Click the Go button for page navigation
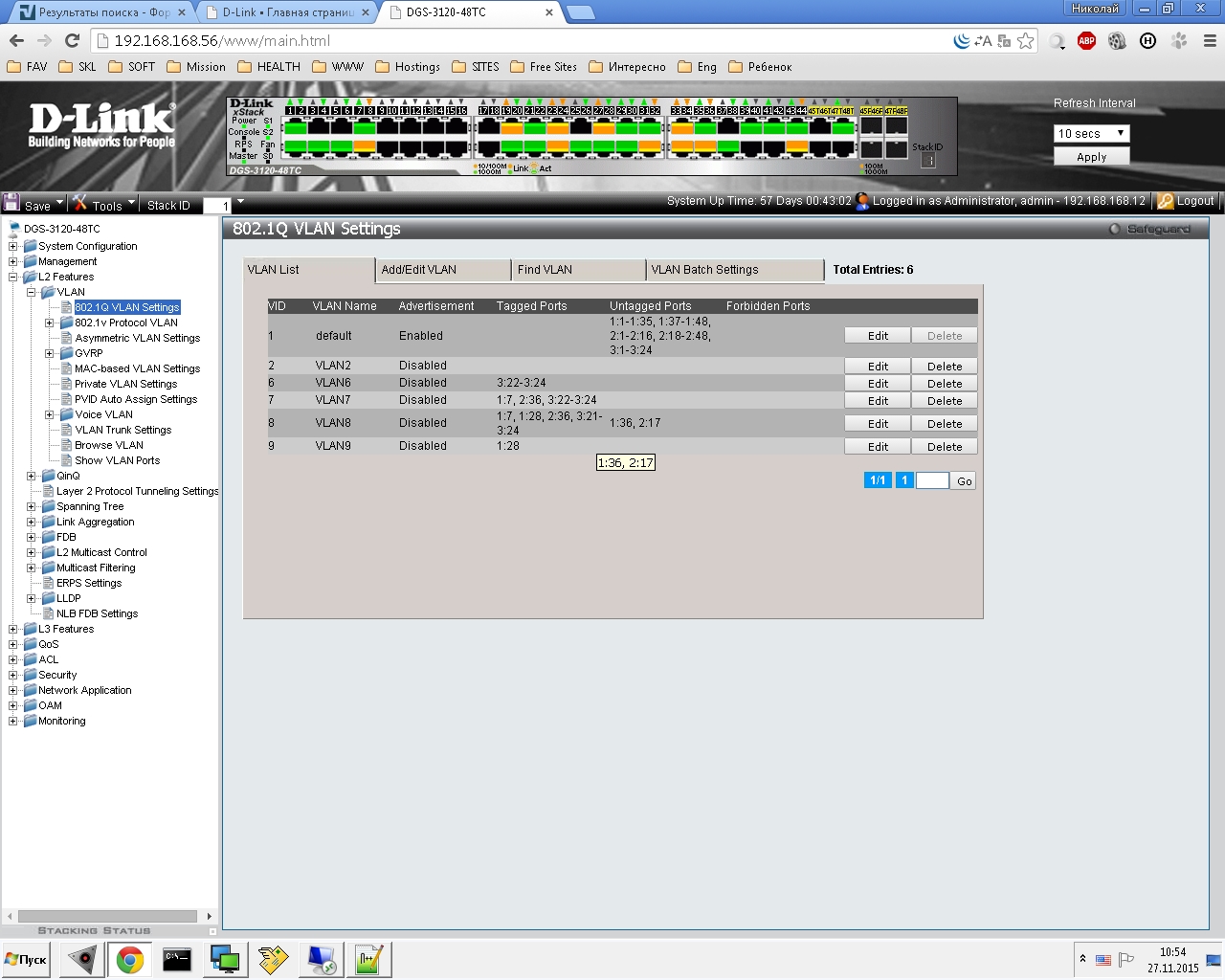This screenshot has width=1225, height=980. point(965,481)
